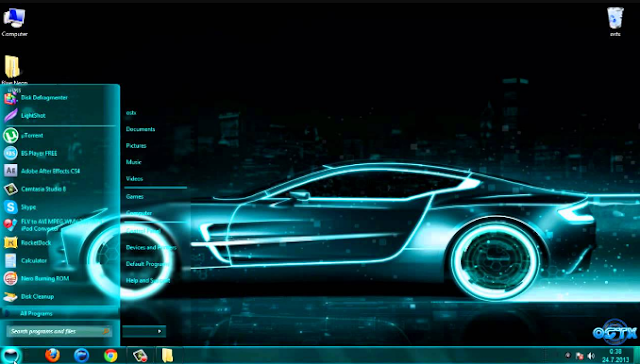
Task: Open Videos from the Start menu
Action: (134, 179)
